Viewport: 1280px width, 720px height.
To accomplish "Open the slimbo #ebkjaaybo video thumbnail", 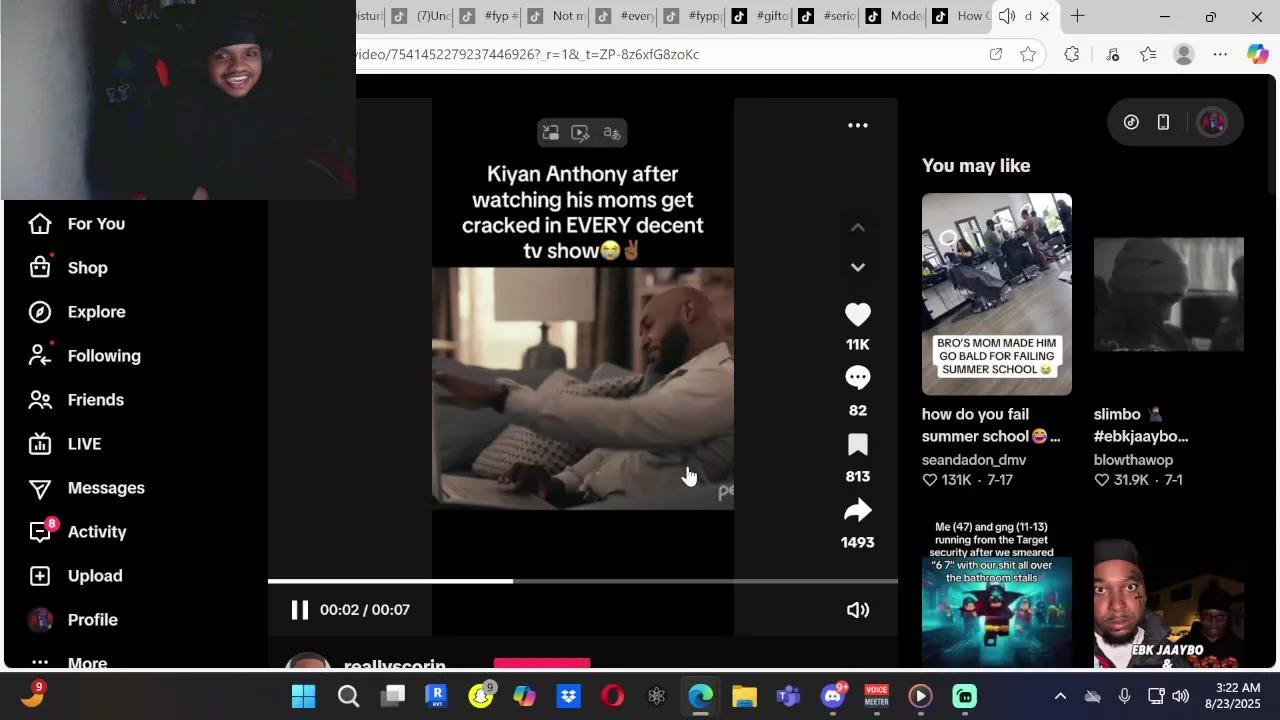I will click(x=1168, y=294).
